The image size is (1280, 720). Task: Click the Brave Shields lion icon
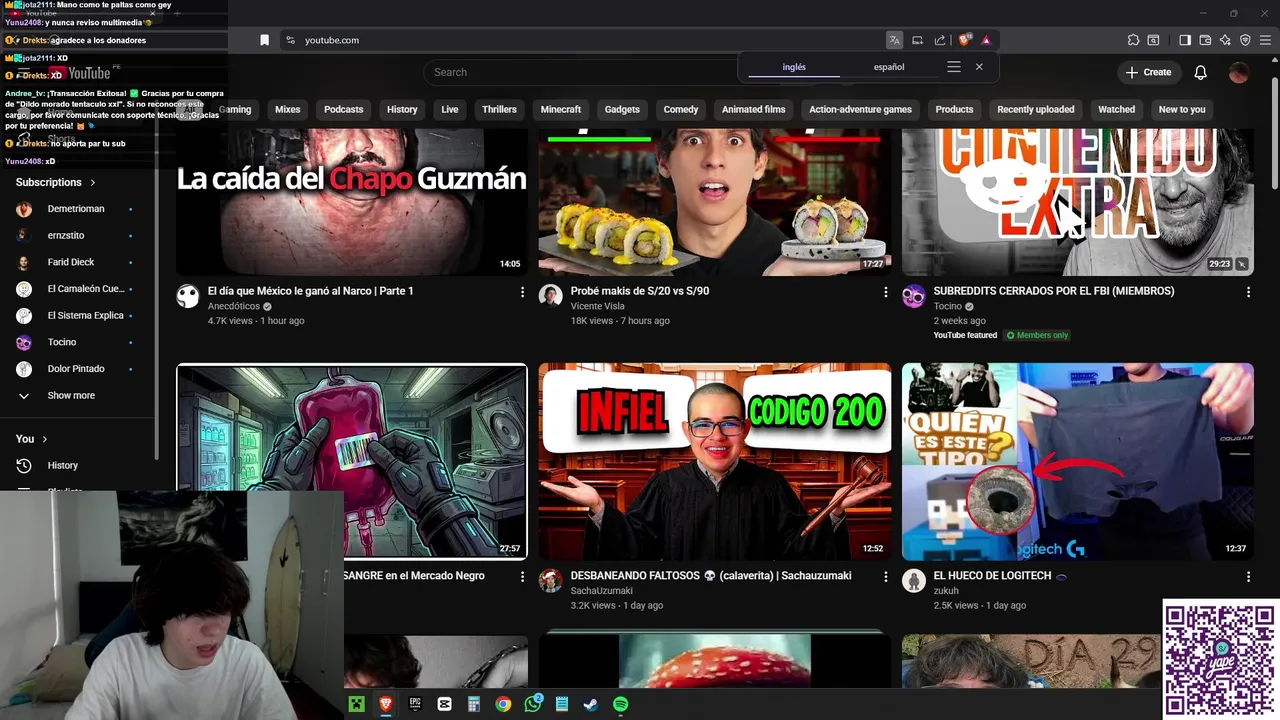tap(964, 40)
